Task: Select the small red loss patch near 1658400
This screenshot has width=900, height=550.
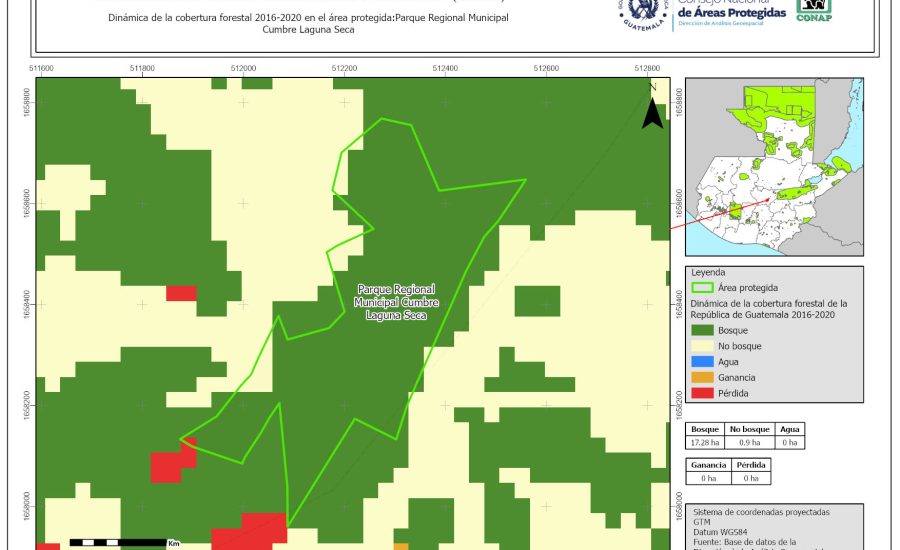Action: tap(181, 293)
